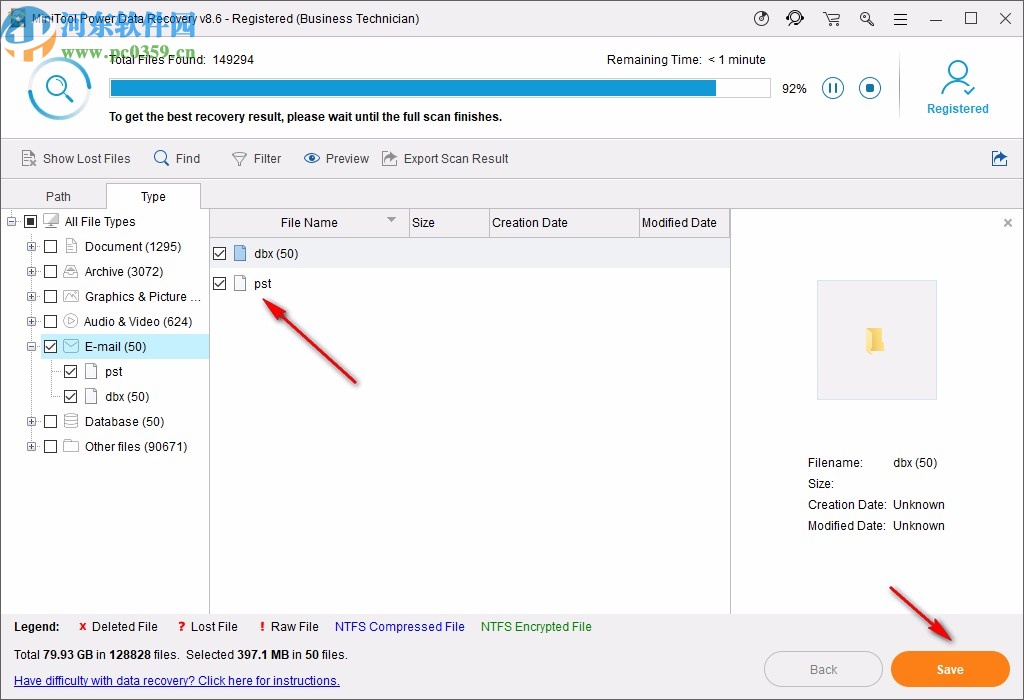Expand the Graphics & Picture node
1024x700 pixels.
[x=31, y=296]
